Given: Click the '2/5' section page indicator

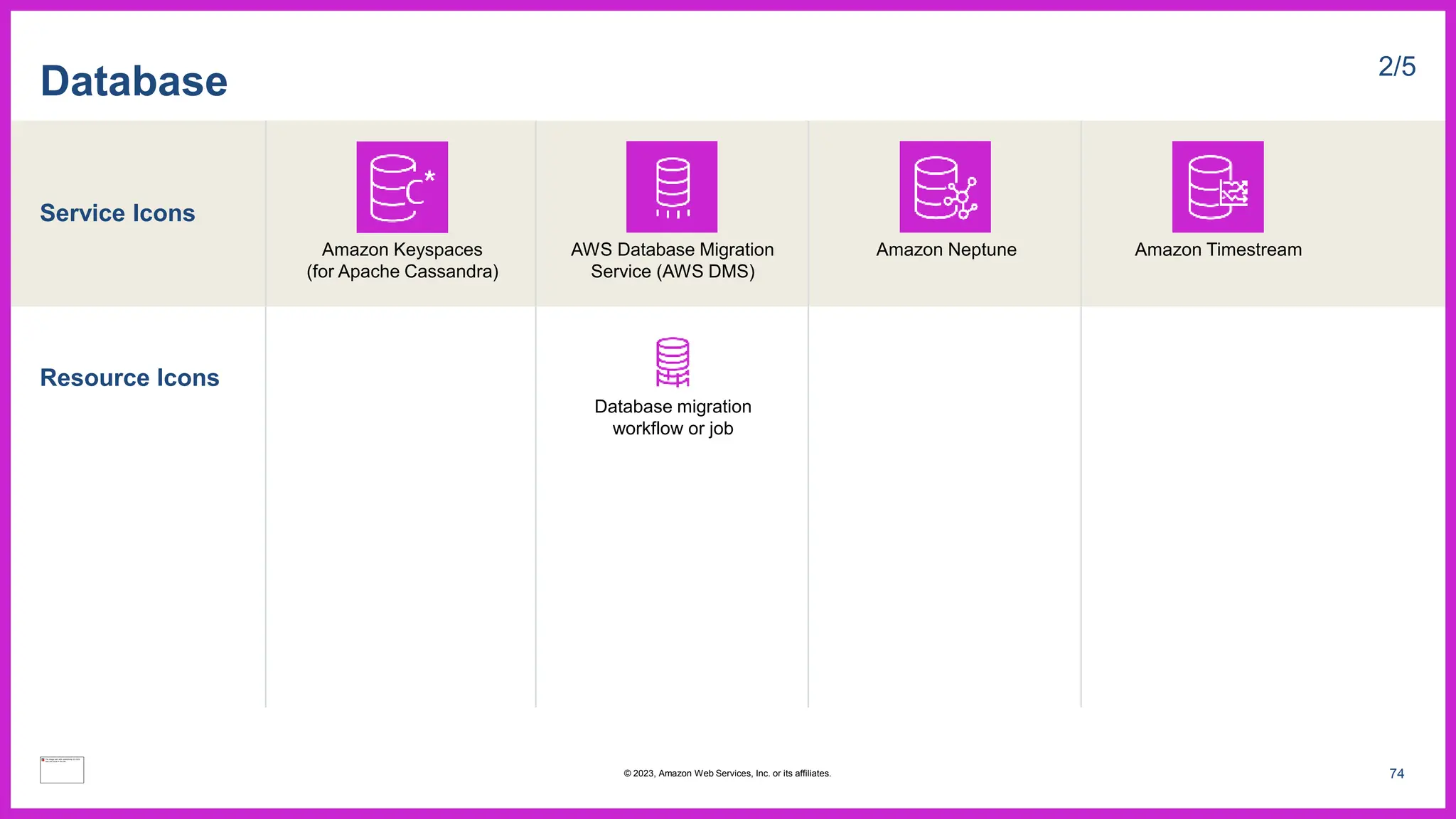Looking at the screenshot, I should click(1397, 67).
